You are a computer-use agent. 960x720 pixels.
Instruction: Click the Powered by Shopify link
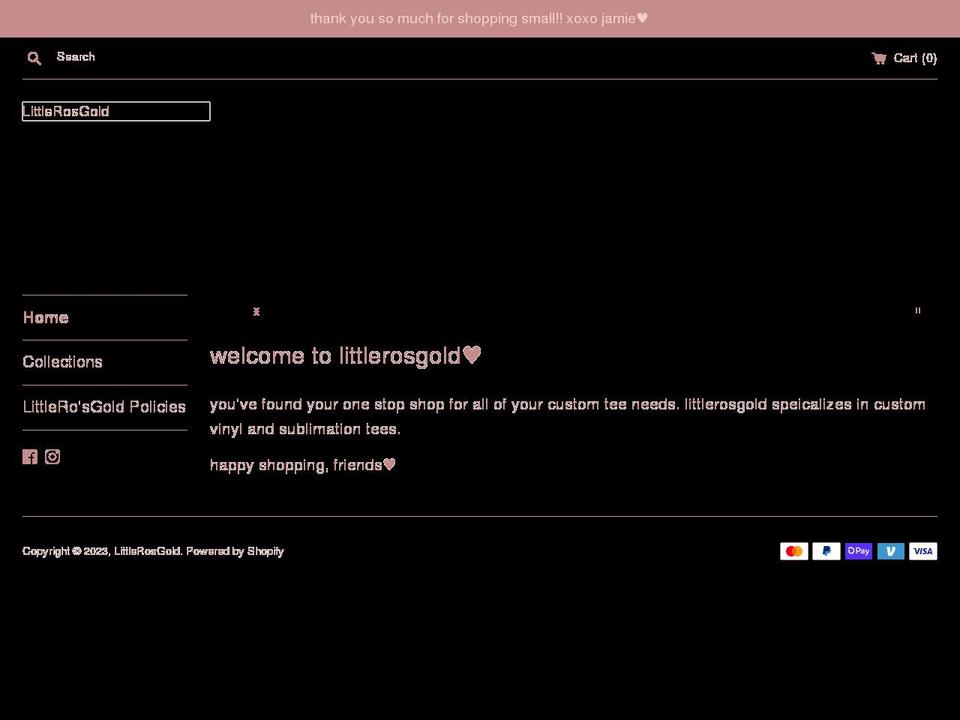[235, 551]
